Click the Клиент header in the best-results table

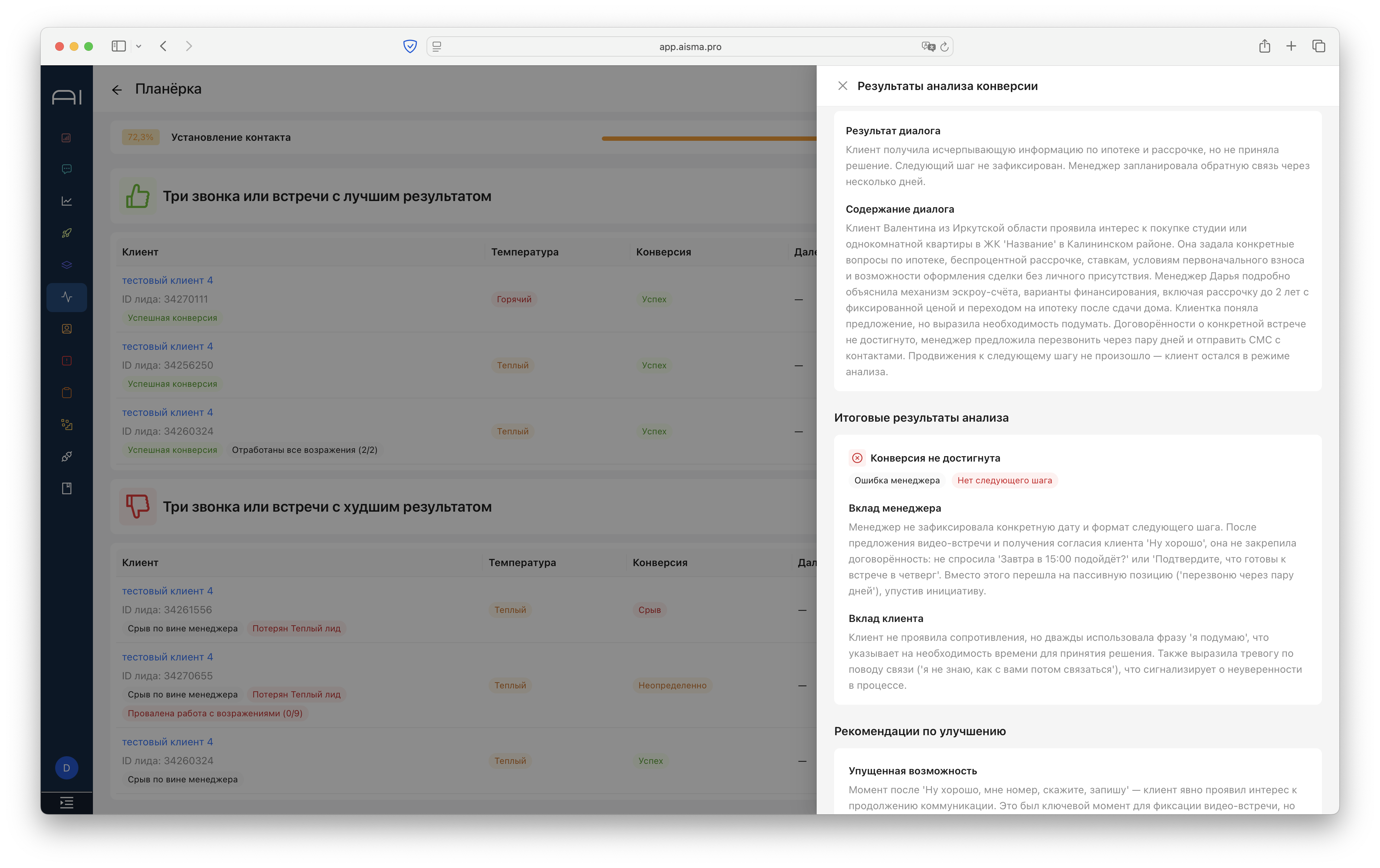click(x=140, y=251)
